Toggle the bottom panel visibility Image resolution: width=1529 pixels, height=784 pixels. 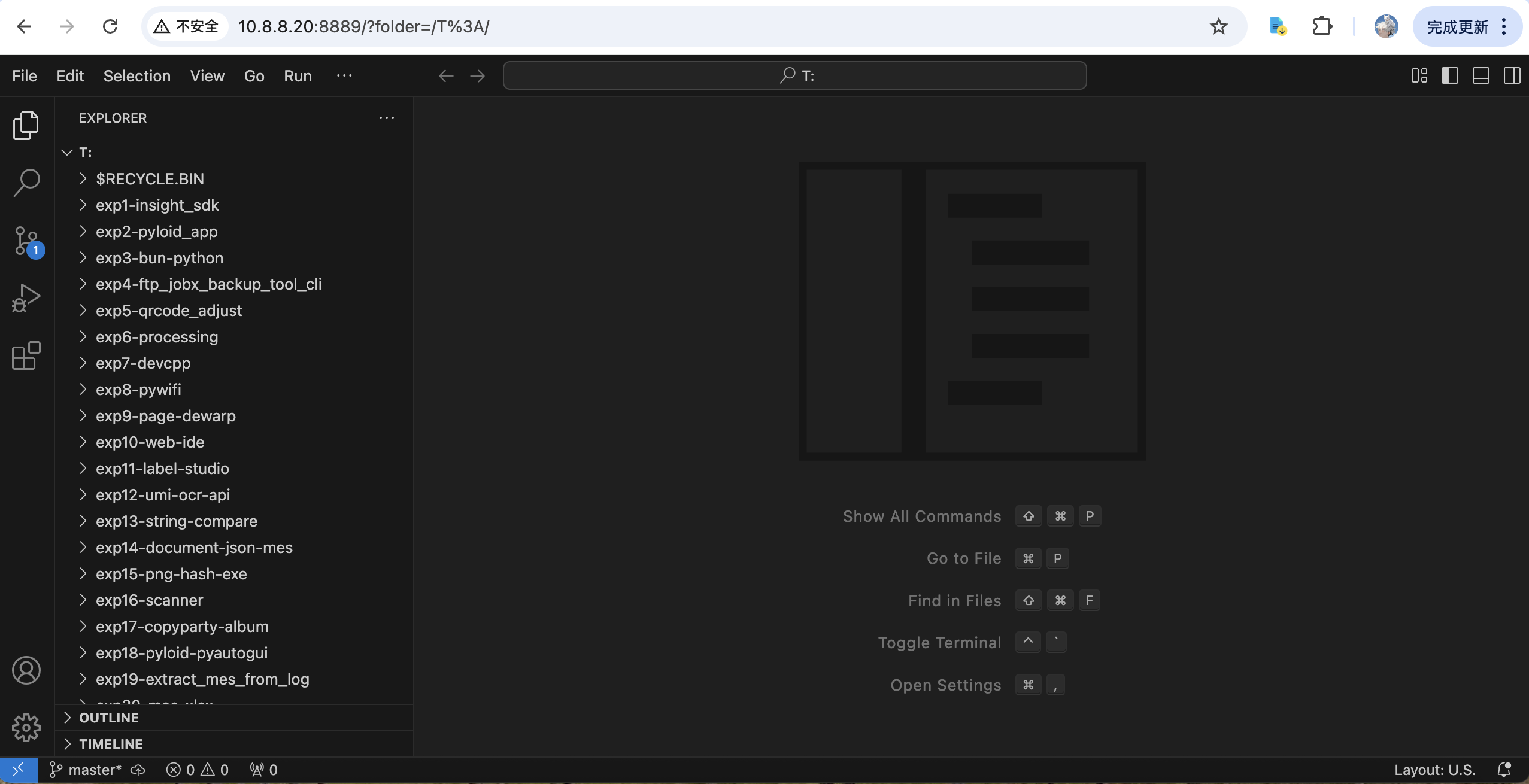1481,75
